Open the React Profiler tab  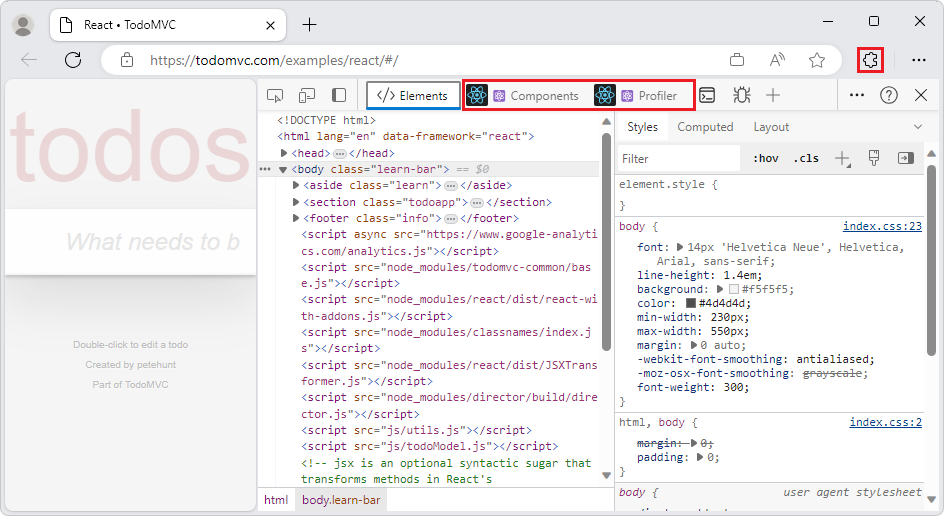point(636,96)
